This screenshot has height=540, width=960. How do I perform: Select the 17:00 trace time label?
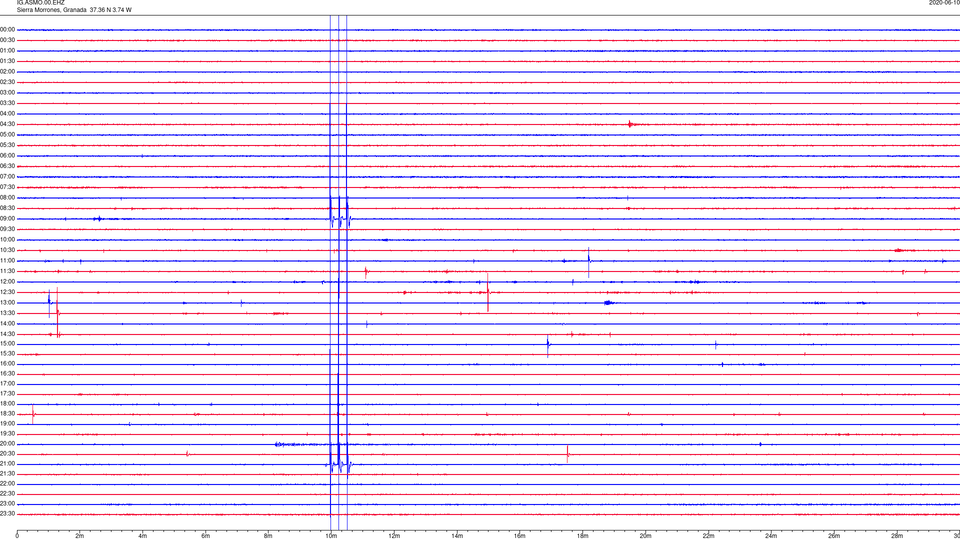8,384
